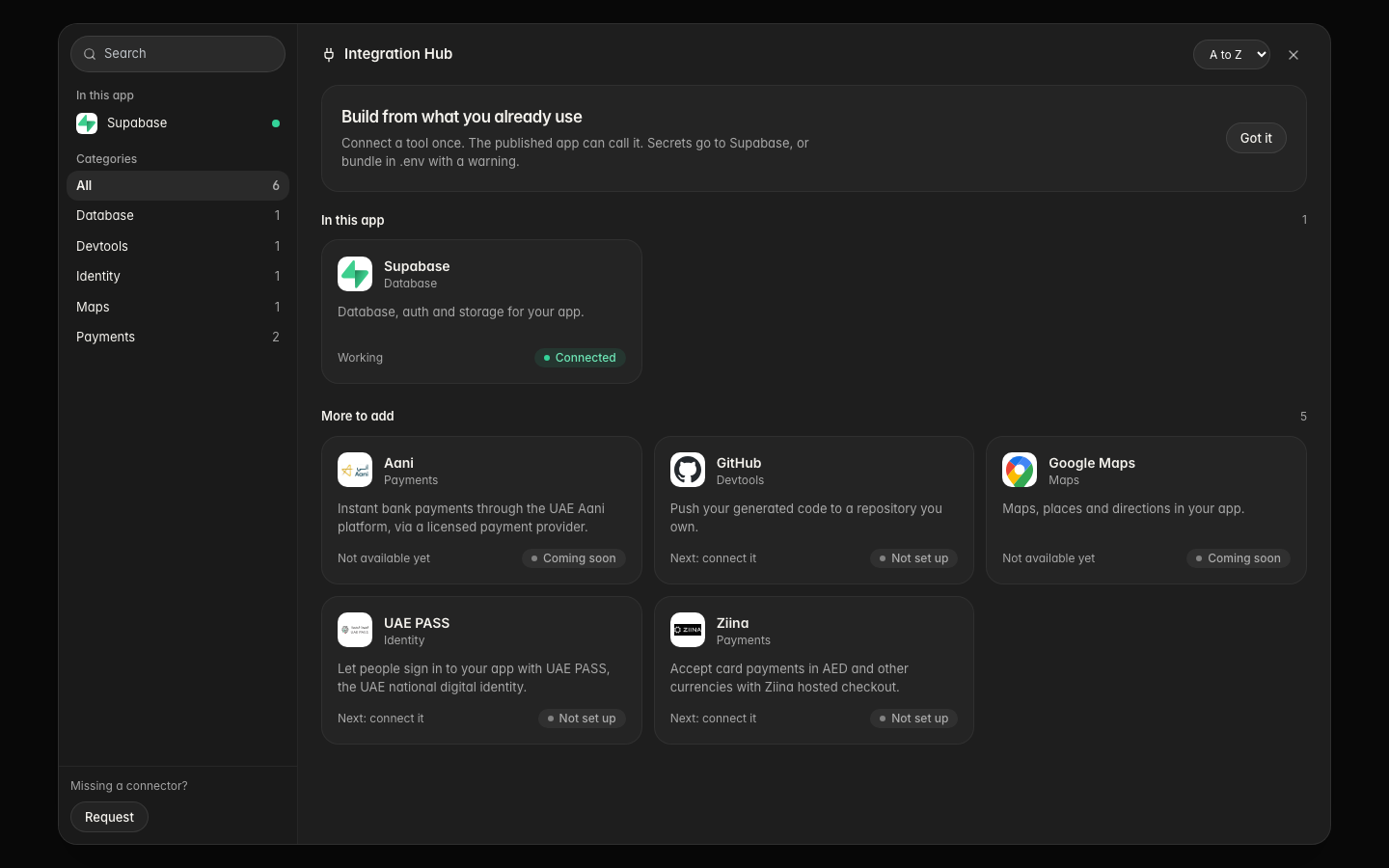Click 'Next: connect it' on UAE PASS card
The height and width of the screenshot is (868, 1389).
tap(381, 719)
